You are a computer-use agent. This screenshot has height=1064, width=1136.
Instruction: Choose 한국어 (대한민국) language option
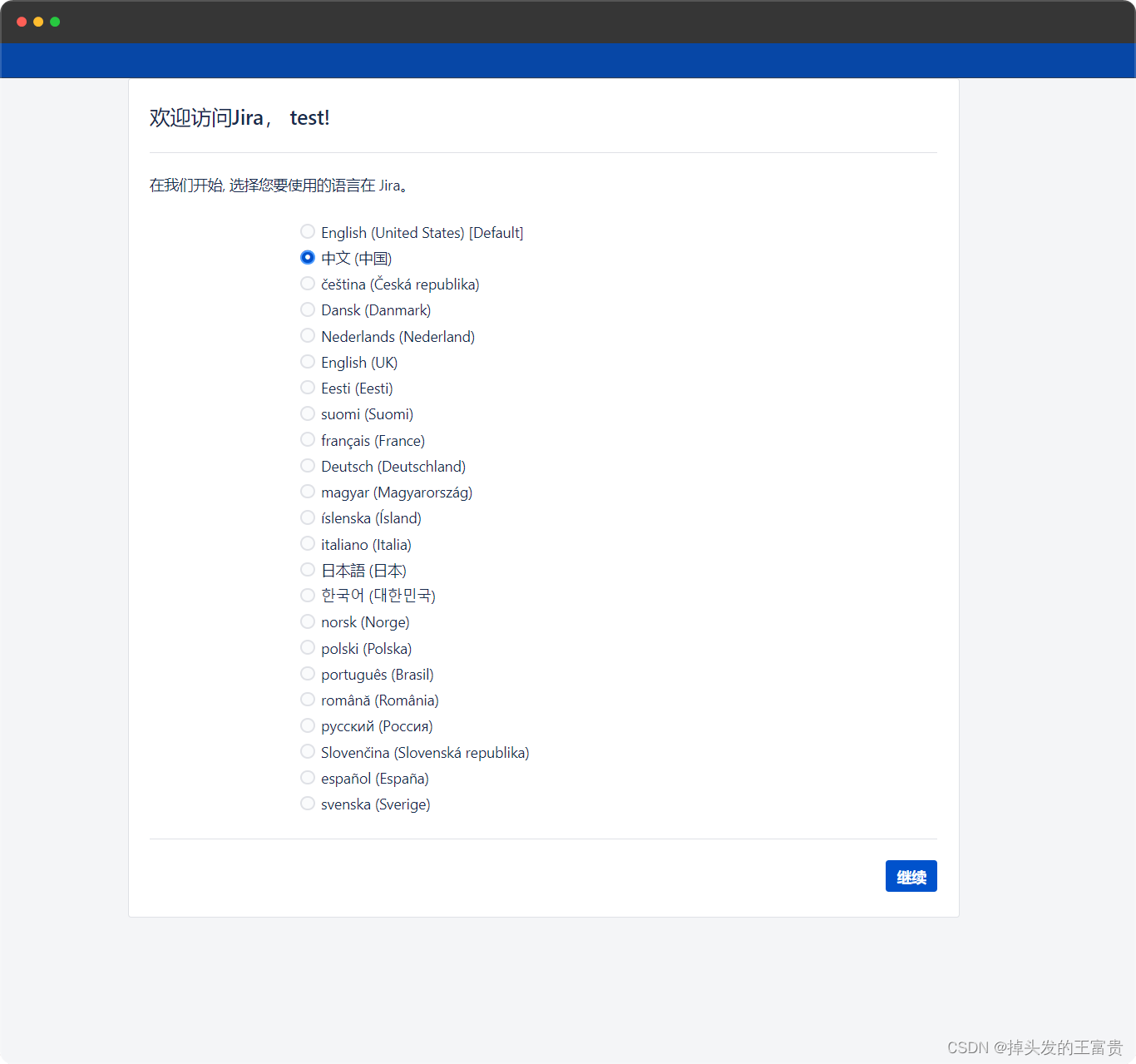(308, 596)
